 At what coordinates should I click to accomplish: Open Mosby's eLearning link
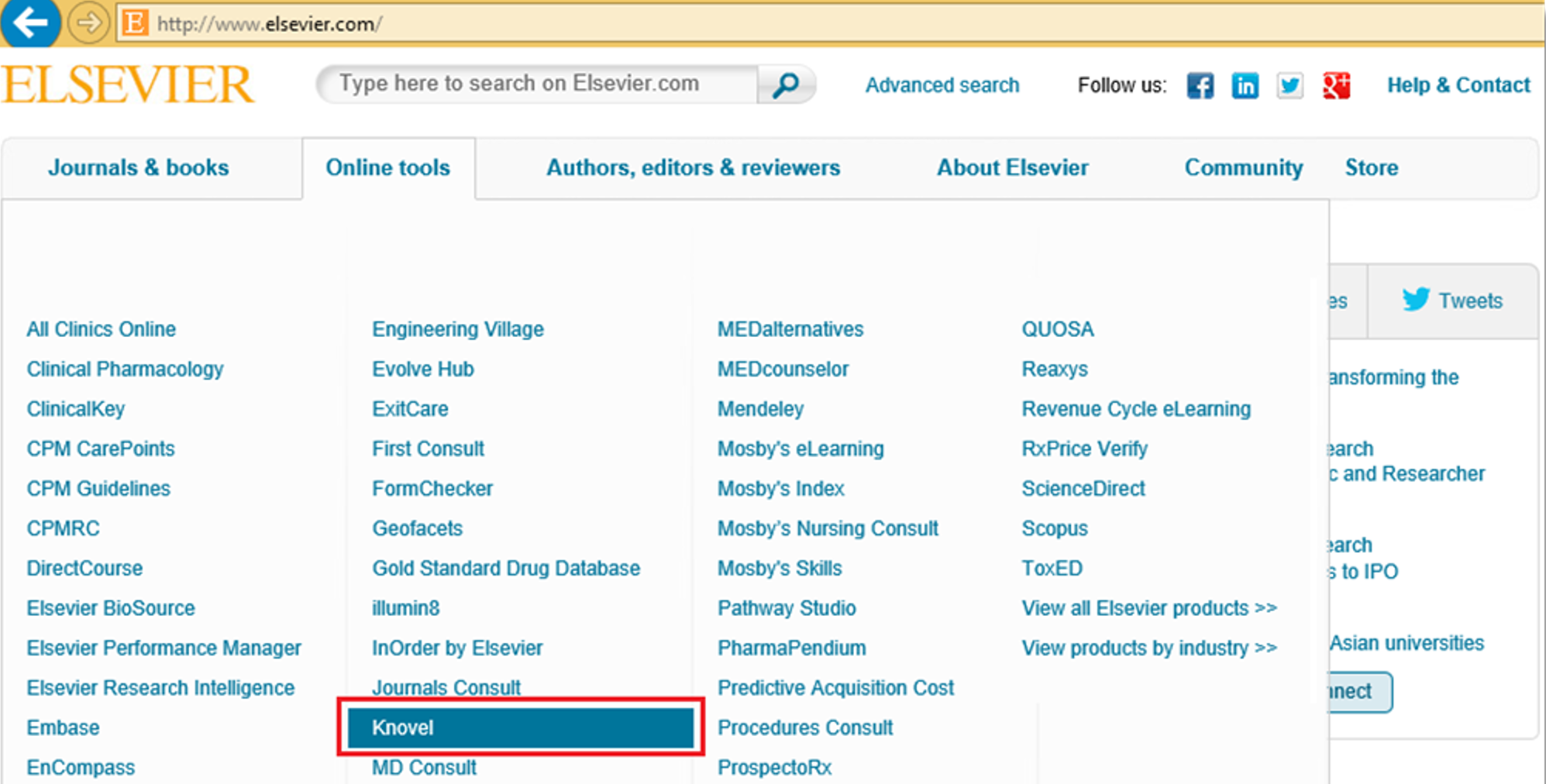click(x=801, y=449)
